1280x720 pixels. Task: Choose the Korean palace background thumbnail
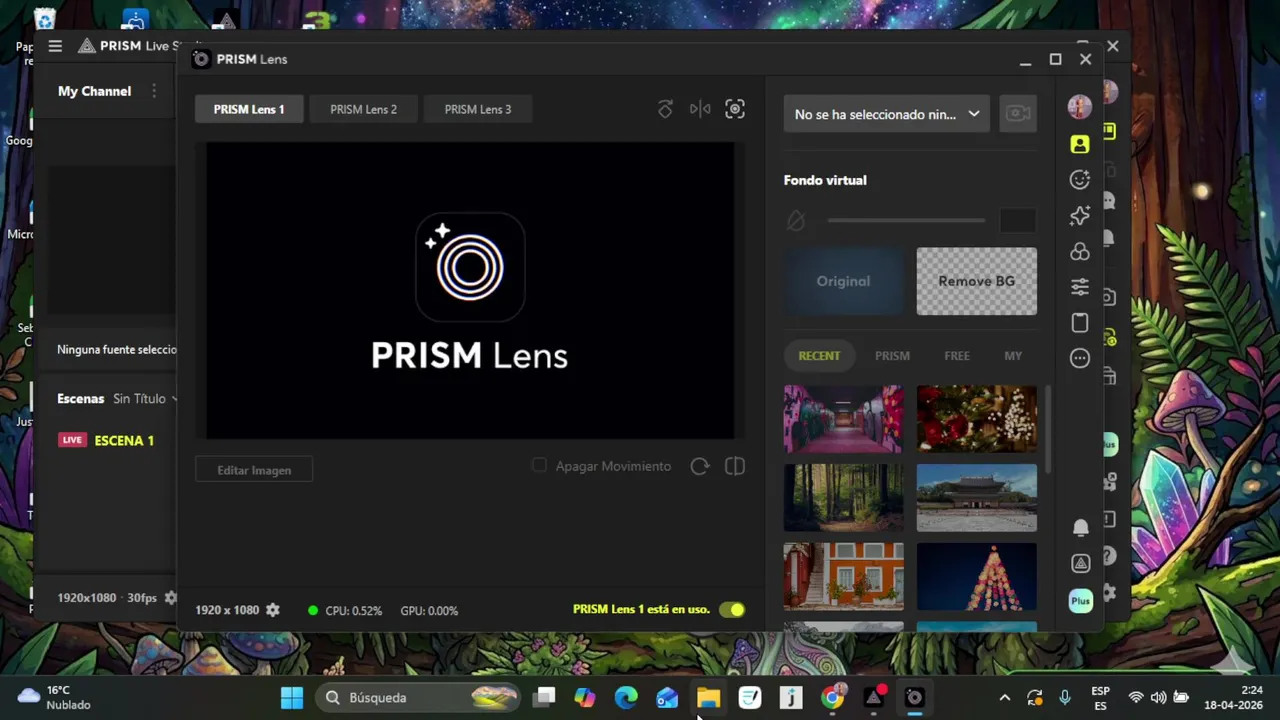tap(977, 498)
